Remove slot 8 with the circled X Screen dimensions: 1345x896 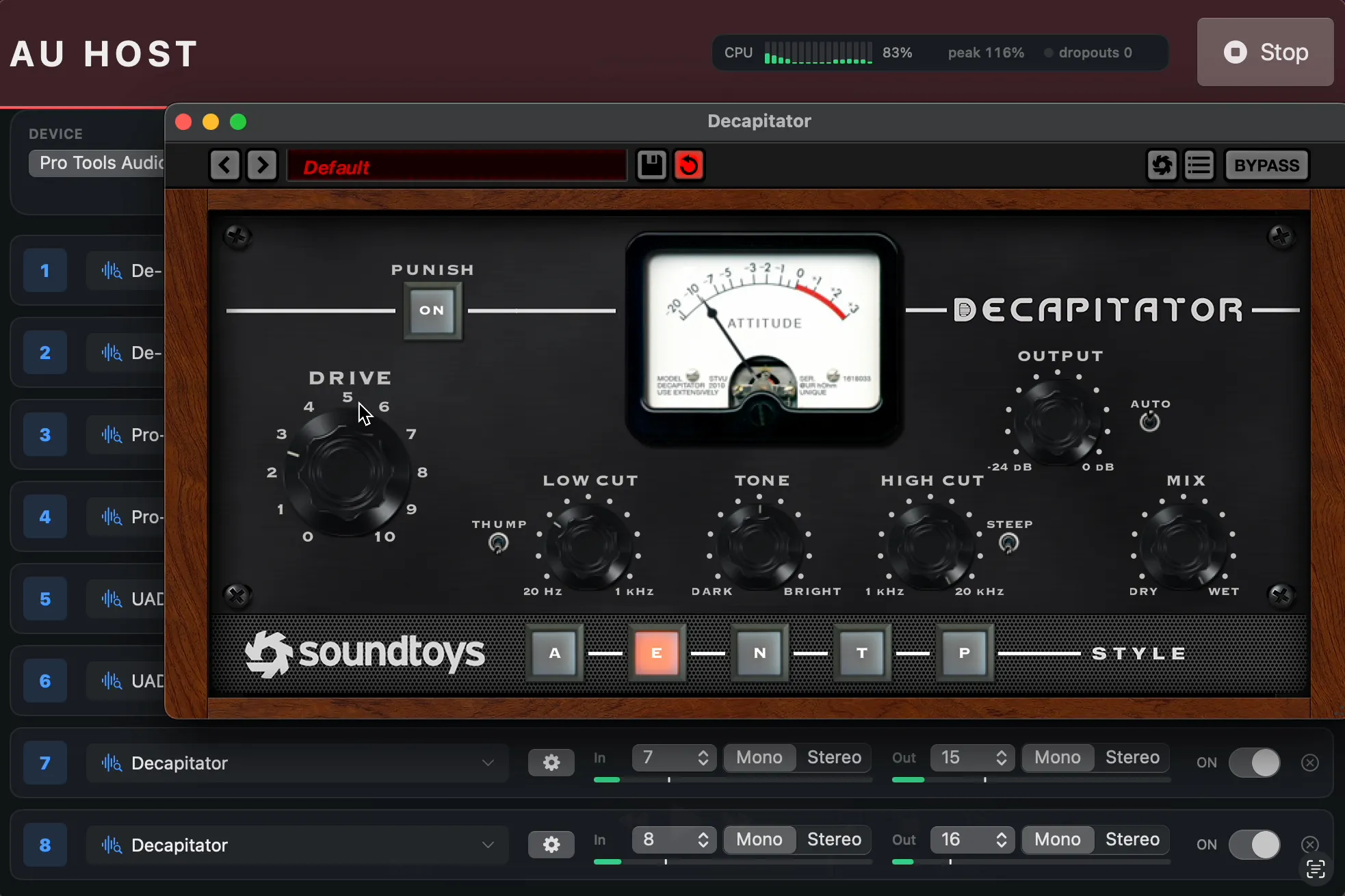(x=1310, y=845)
